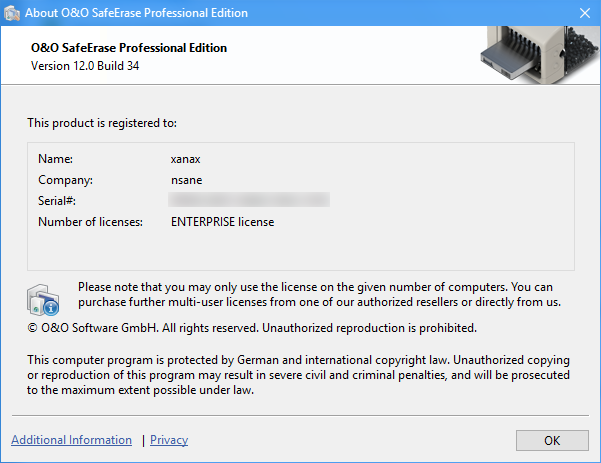
Task: Click the registered name value xanax
Action: point(187,159)
